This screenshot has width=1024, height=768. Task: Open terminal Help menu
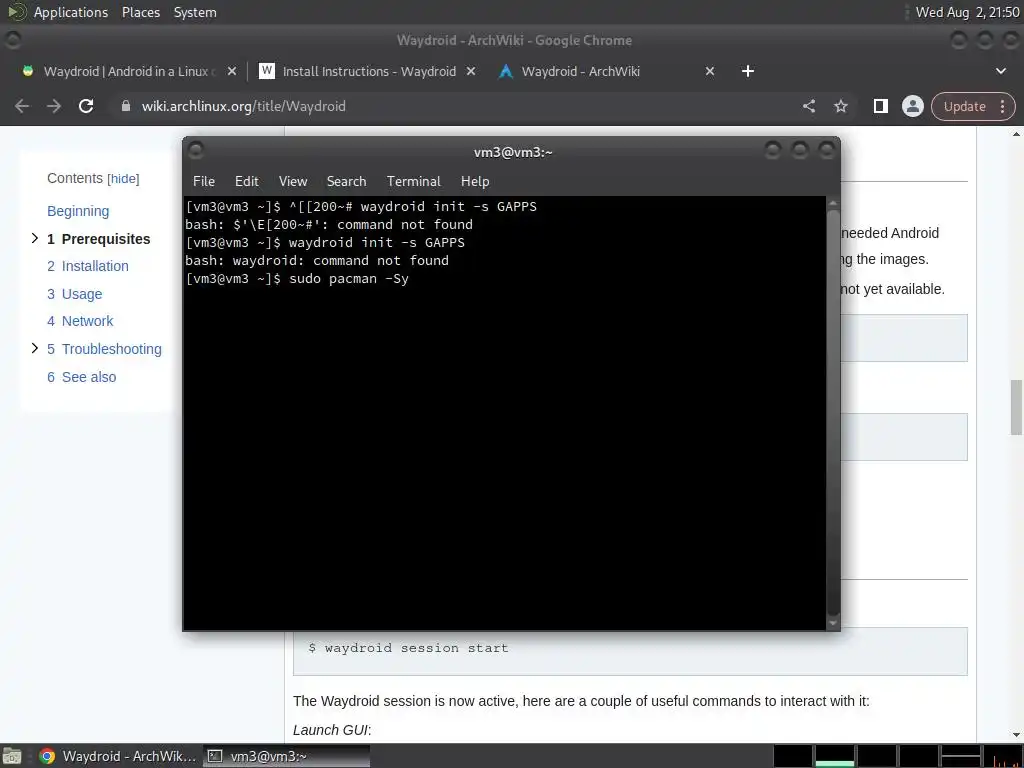coord(475,182)
